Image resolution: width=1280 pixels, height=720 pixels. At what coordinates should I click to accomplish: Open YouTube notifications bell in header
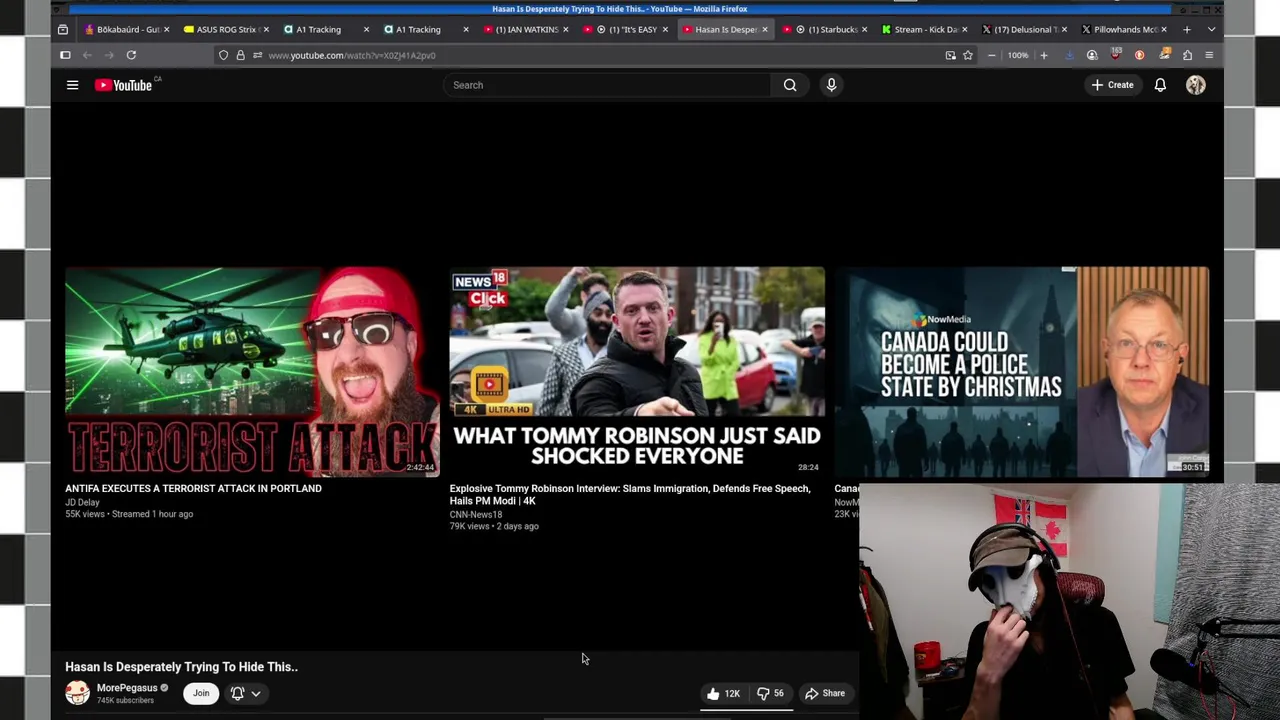1160,85
